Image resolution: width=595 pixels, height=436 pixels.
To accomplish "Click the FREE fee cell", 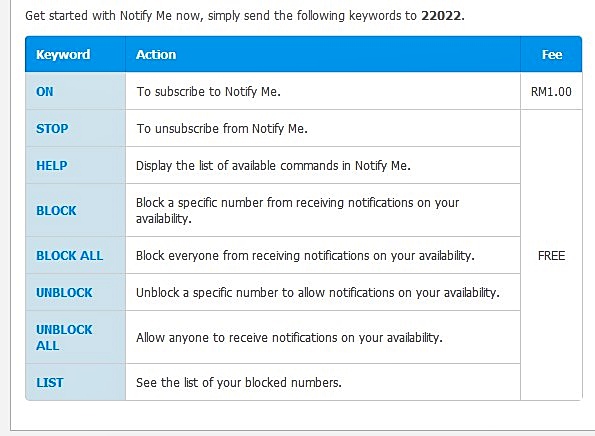I will [551, 255].
